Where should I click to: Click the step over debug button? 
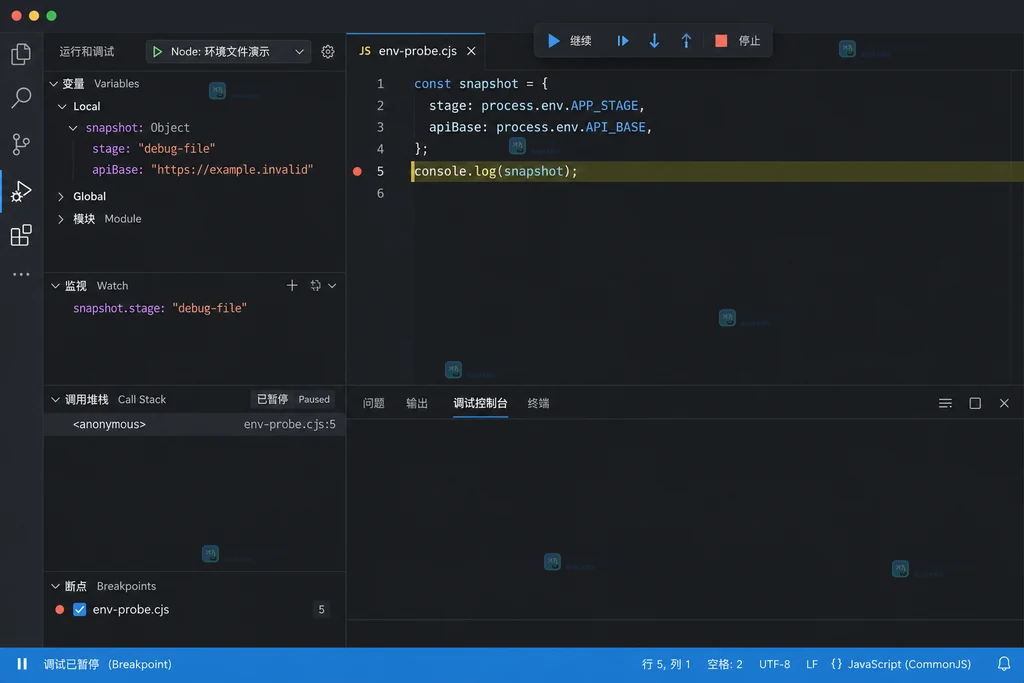pos(622,41)
